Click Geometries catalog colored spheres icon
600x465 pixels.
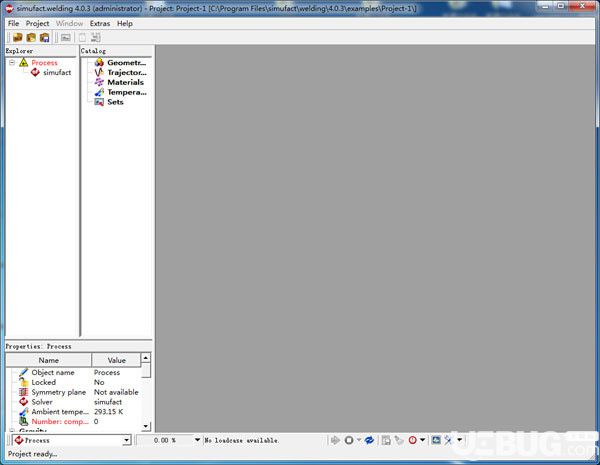coord(99,62)
